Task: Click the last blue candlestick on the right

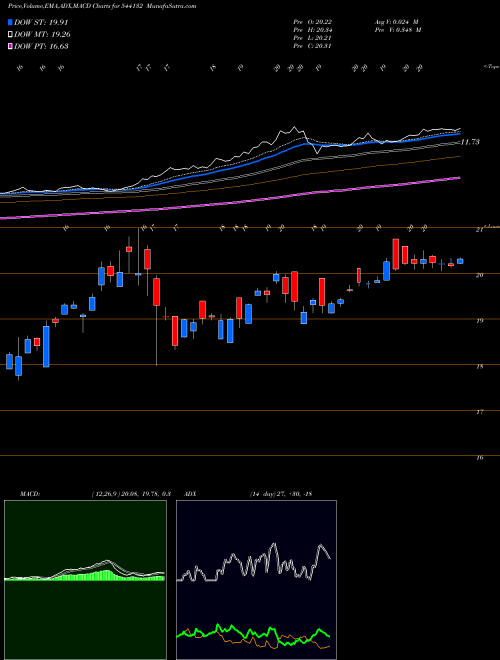Action: point(460,261)
